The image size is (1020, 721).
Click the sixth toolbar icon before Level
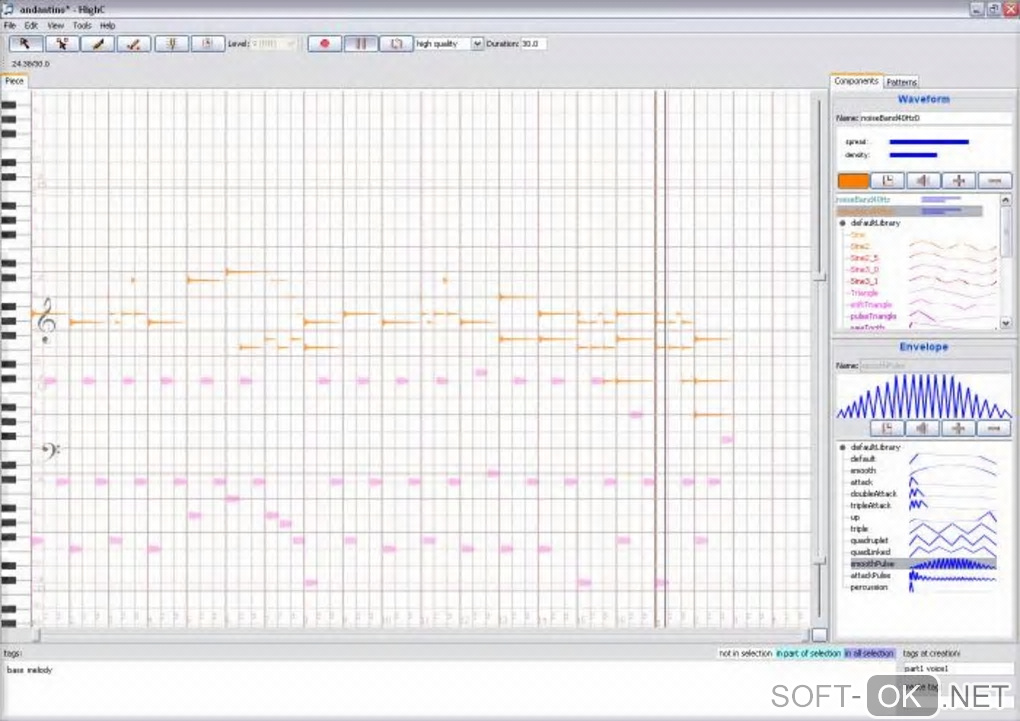208,44
